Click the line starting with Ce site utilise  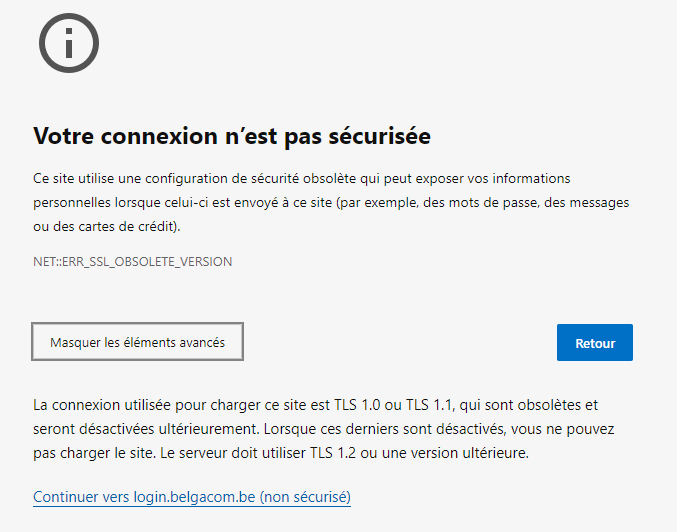point(301,178)
